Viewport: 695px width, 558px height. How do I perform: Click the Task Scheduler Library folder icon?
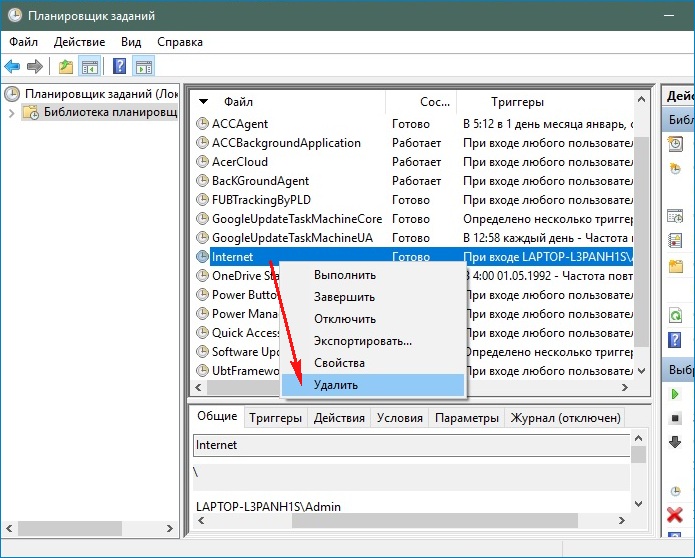(31, 112)
